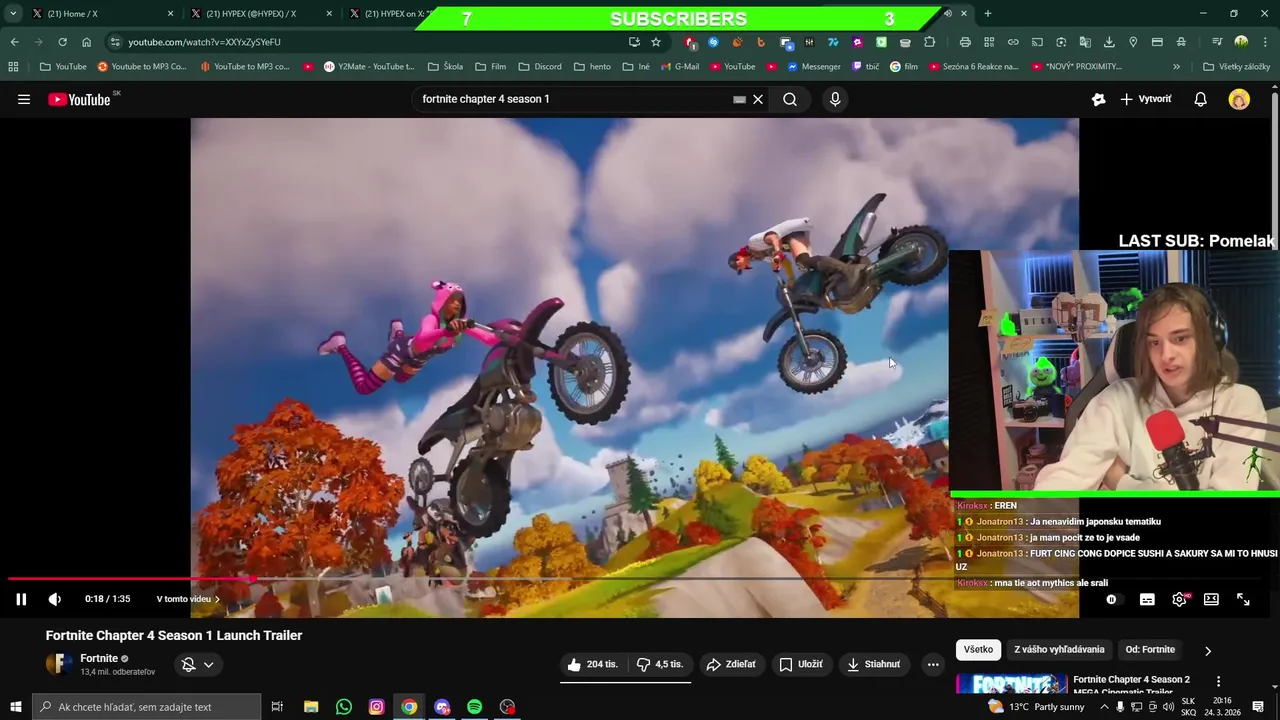The height and width of the screenshot is (720, 1280).
Task: Pause the video with the player control
Action: pos(21,599)
